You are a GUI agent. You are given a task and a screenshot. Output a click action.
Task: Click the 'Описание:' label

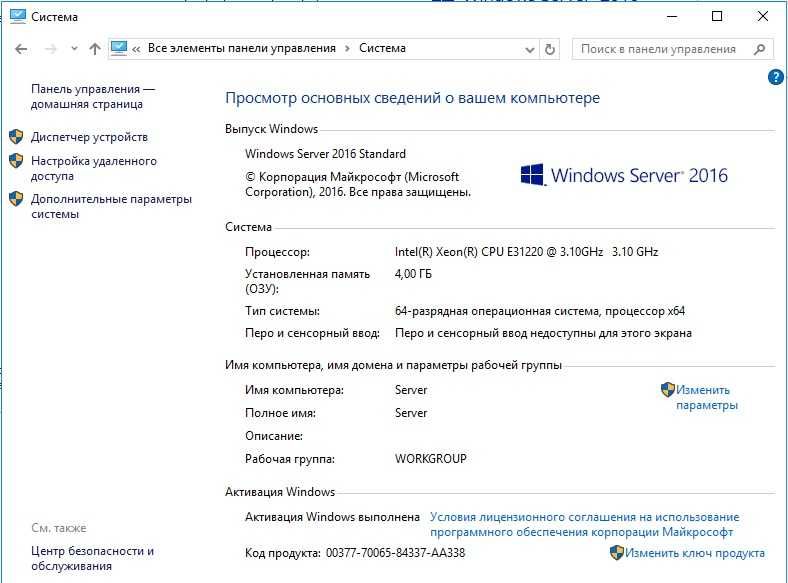tap(274, 436)
